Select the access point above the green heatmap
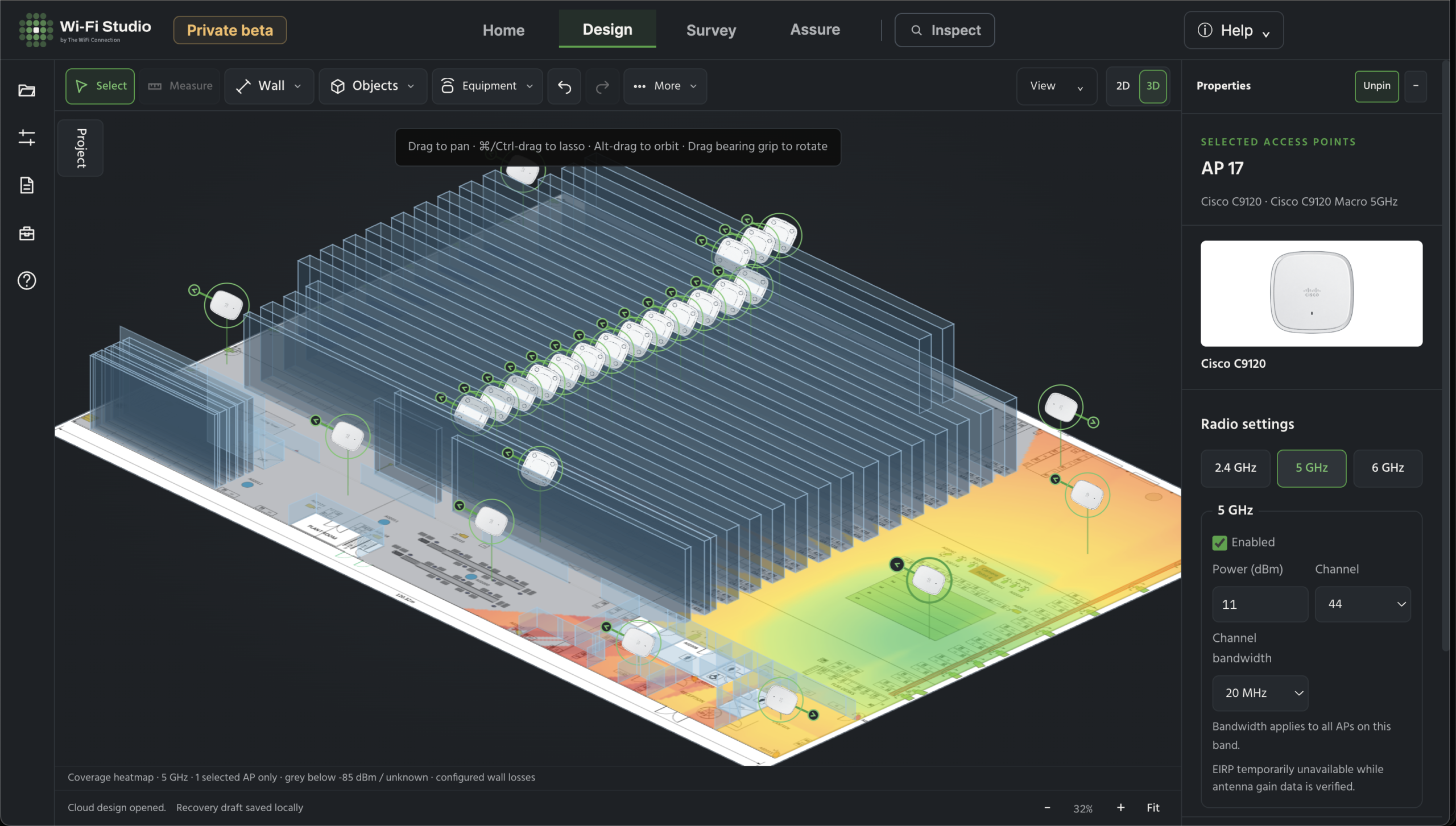The height and width of the screenshot is (826, 1456). (x=928, y=580)
